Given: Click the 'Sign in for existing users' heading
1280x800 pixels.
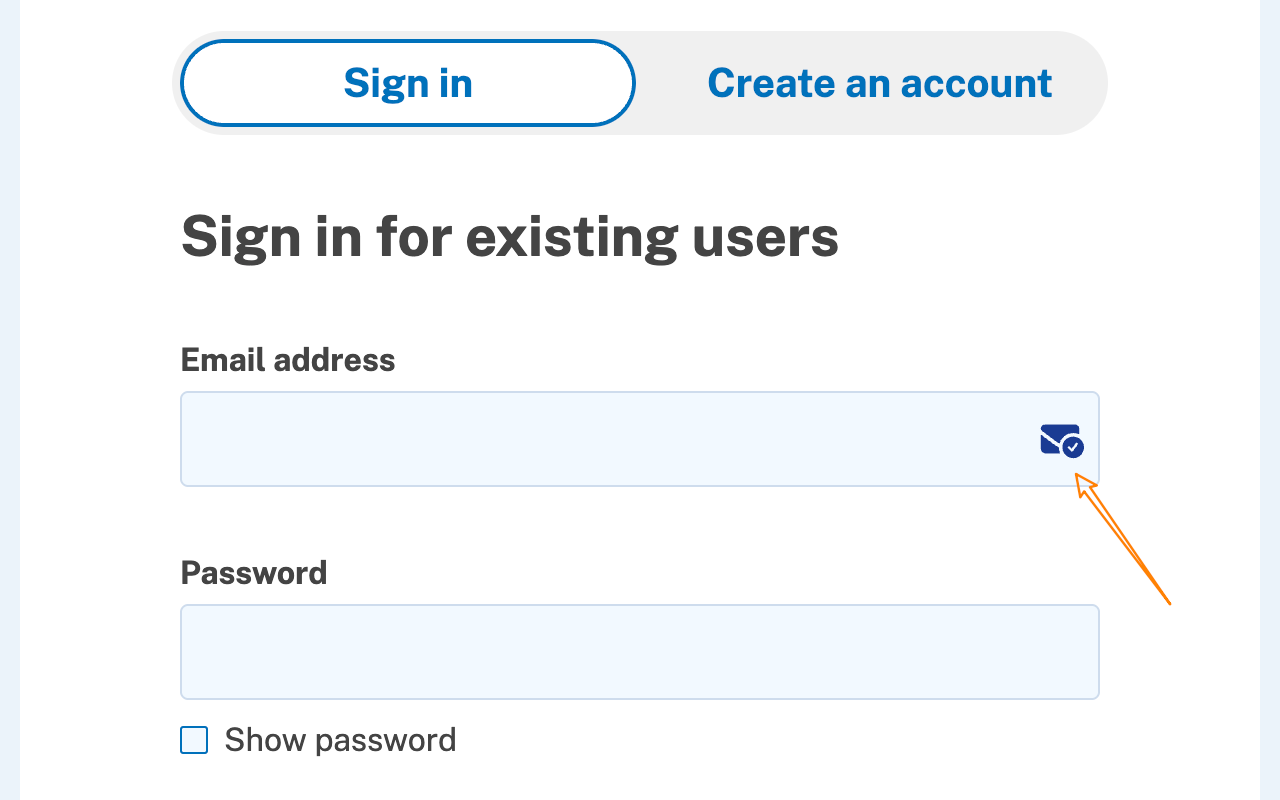Looking at the screenshot, I should point(509,237).
